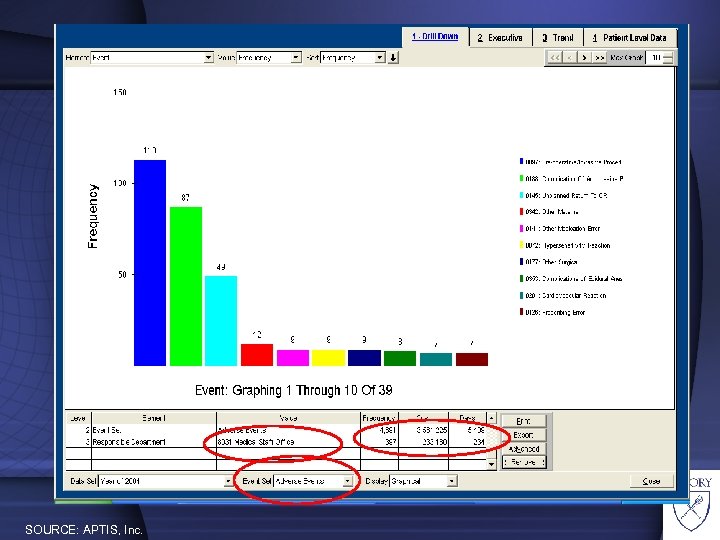Expand the Event Set dropdown showing Adverse Events
The image size is (720, 540).
(348, 481)
